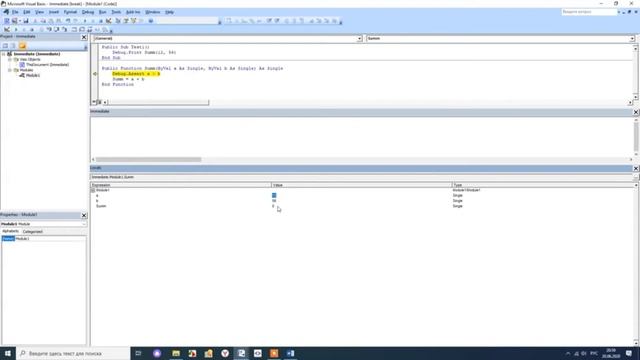The image size is (640, 360).
Task: Expand the Module1 row in Locals
Action: [x=93, y=190]
